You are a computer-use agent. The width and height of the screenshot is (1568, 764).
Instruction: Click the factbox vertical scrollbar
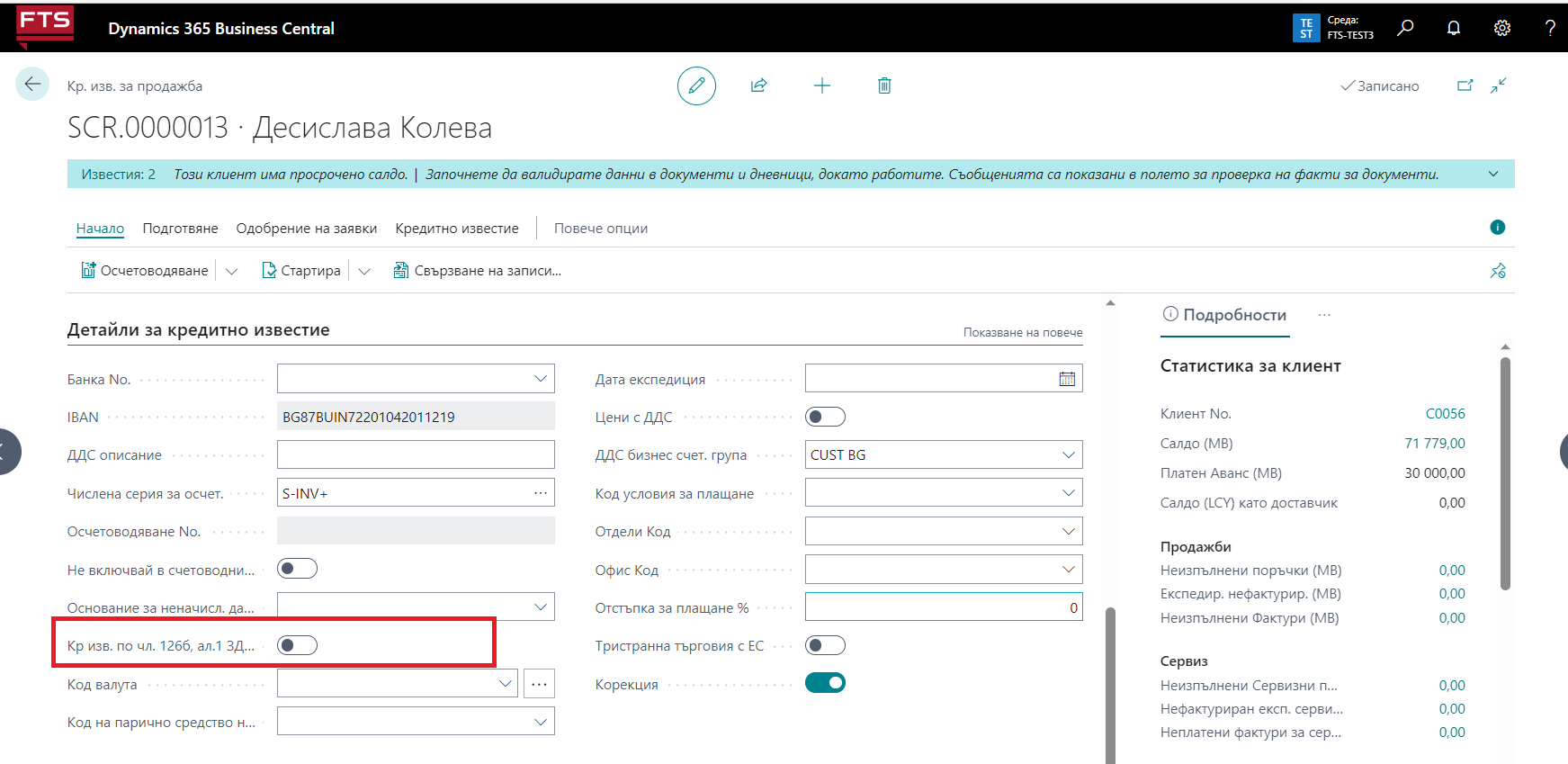pos(1505,474)
